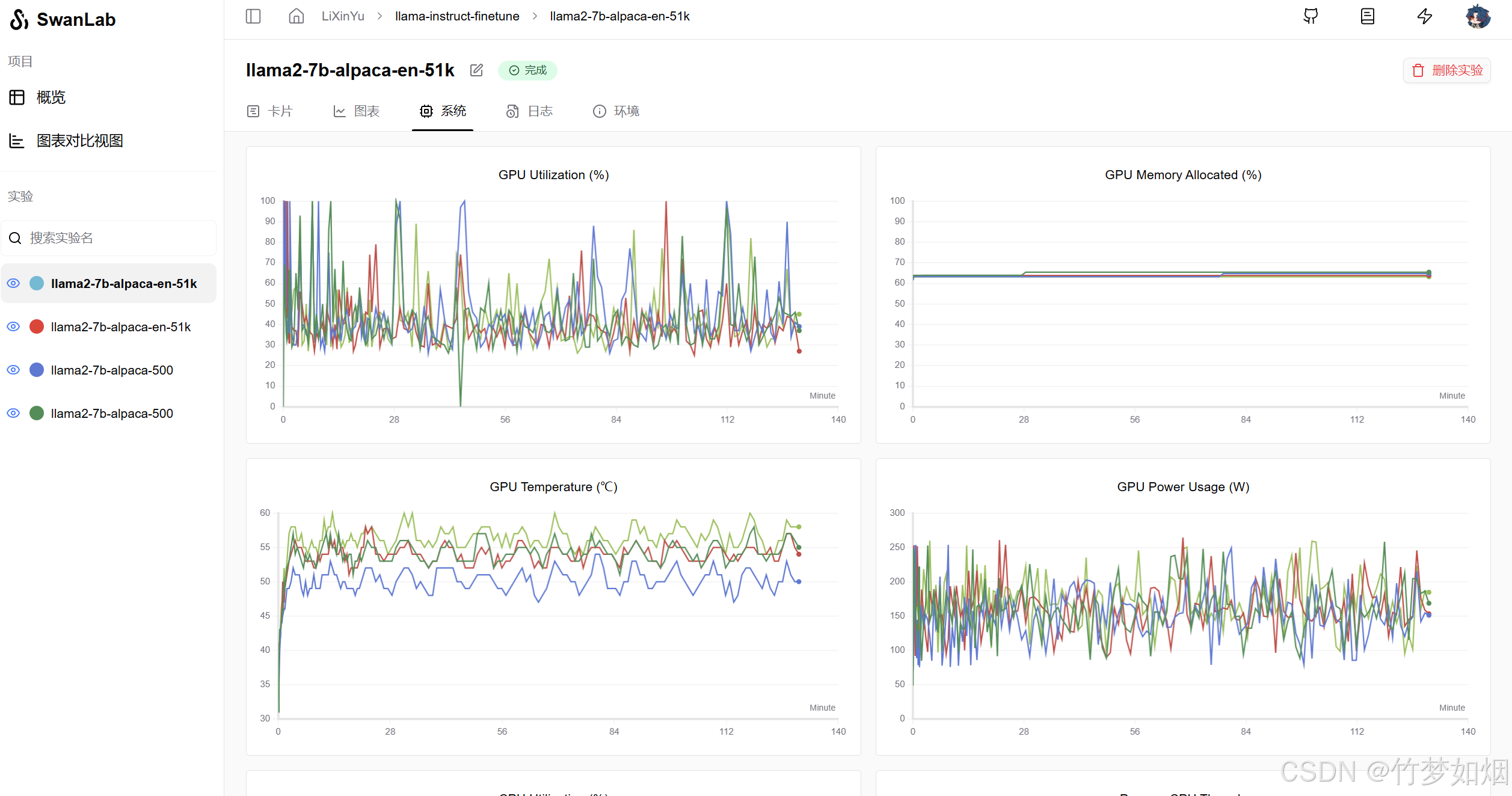Open the 环境 tab
1512x796 pixels.
point(616,111)
